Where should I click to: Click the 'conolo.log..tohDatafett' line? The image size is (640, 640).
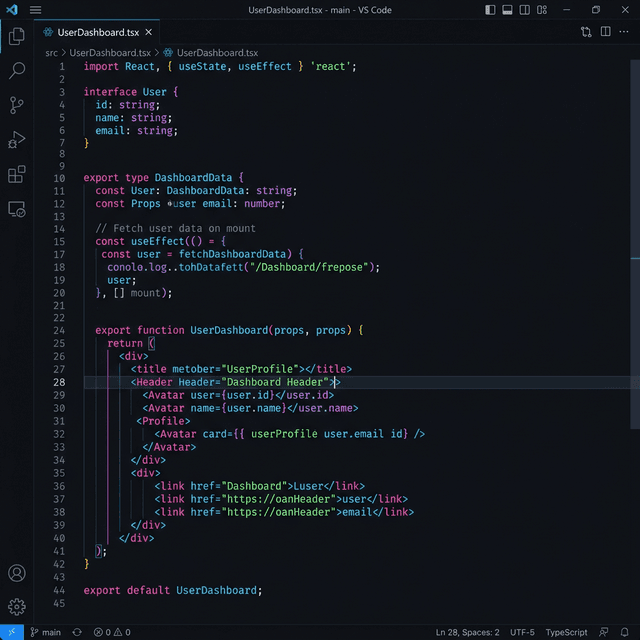243,267
